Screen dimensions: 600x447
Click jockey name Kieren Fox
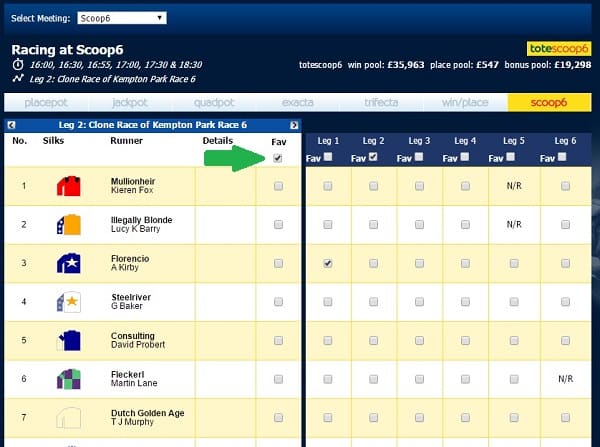point(132,190)
